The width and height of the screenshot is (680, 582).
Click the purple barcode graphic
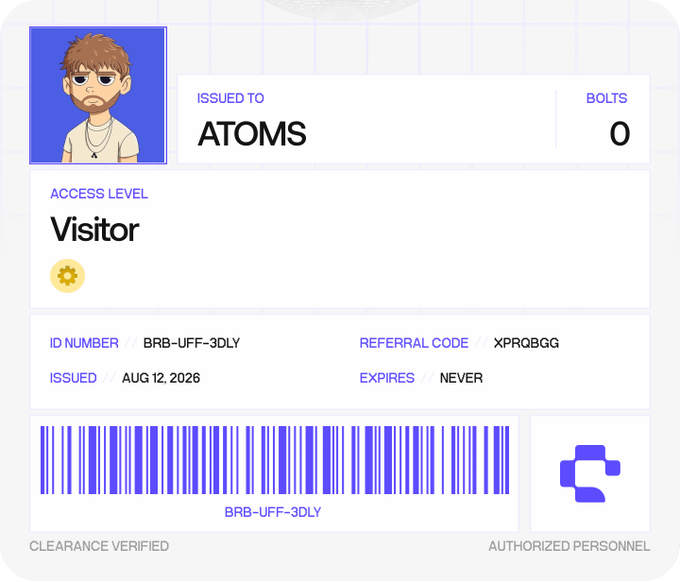coord(275,460)
